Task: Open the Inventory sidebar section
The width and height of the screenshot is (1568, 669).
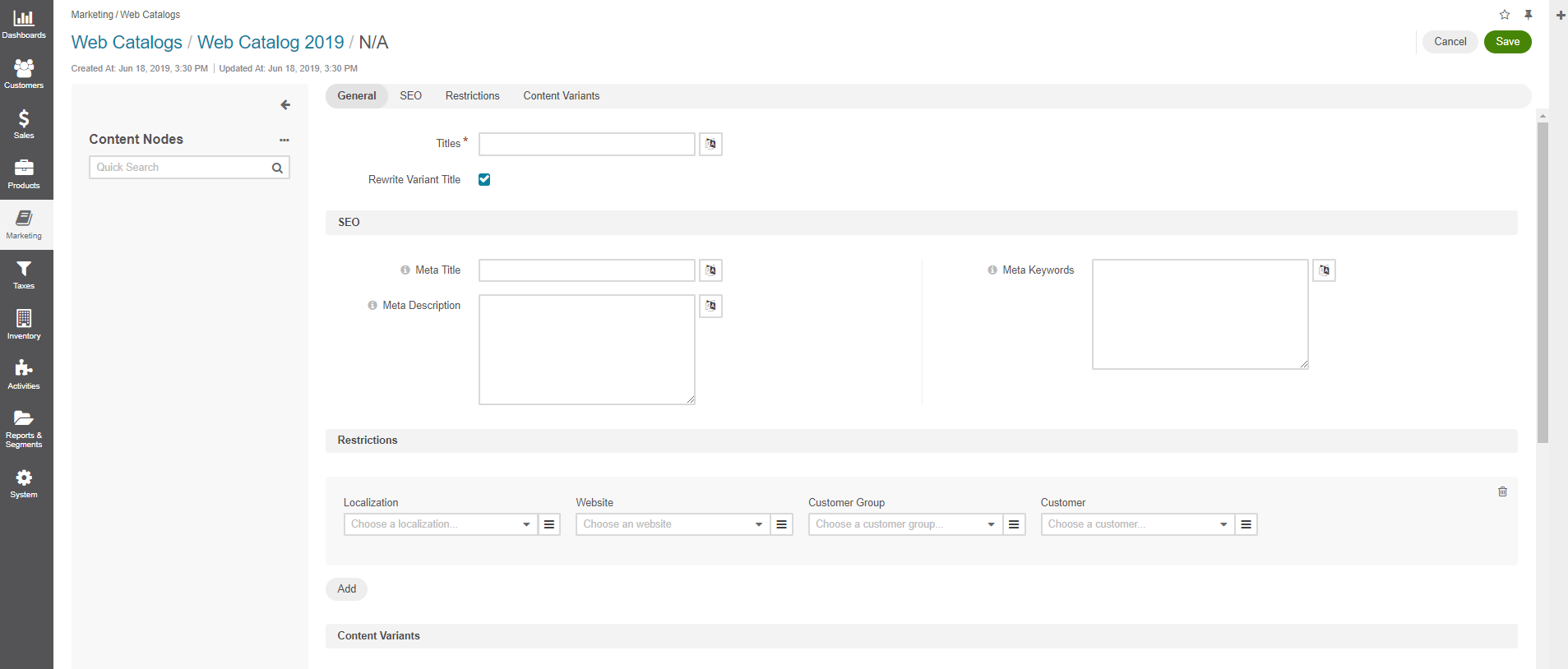Action: (x=24, y=325)
